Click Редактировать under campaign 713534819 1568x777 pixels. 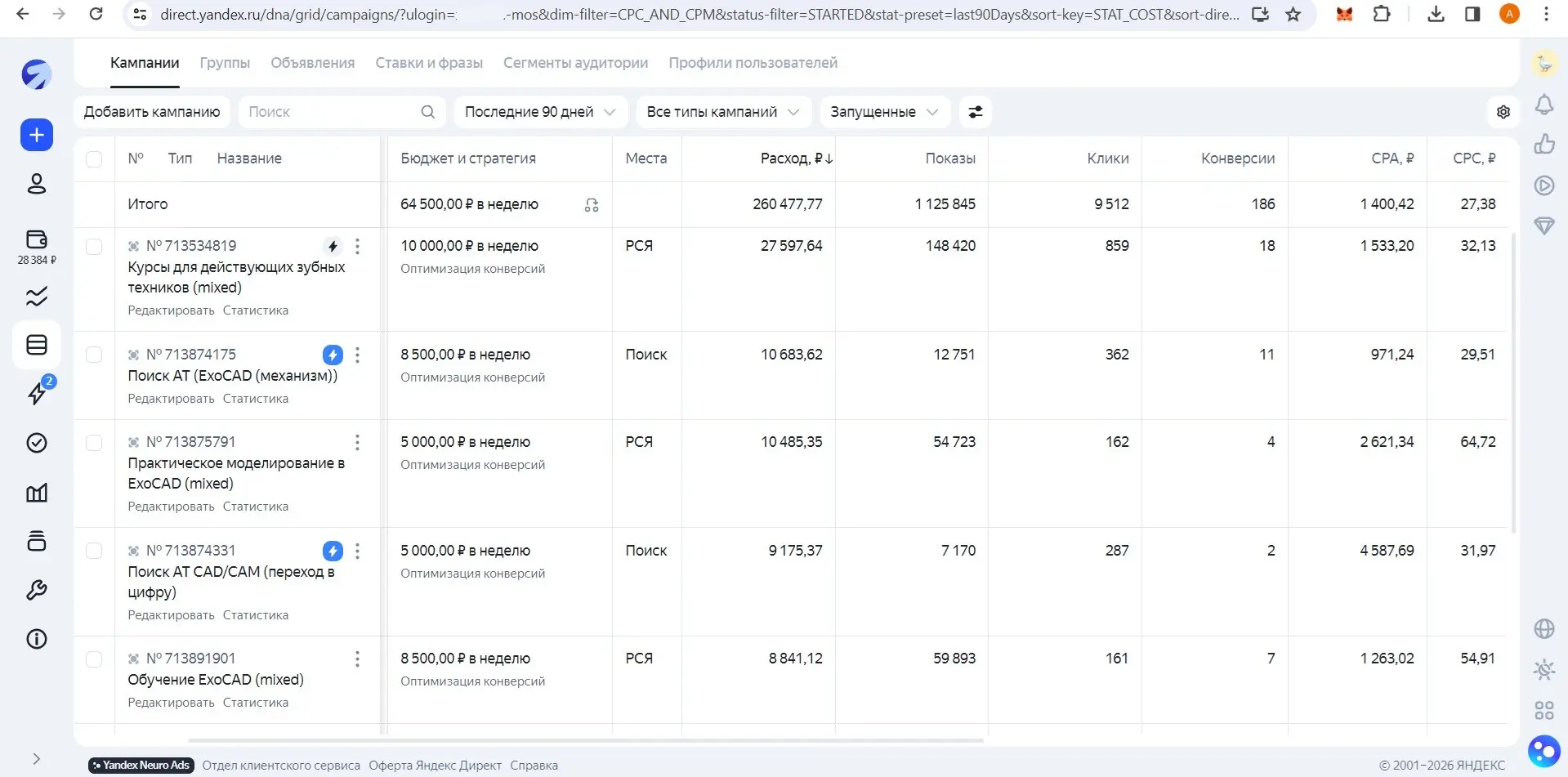171,310
